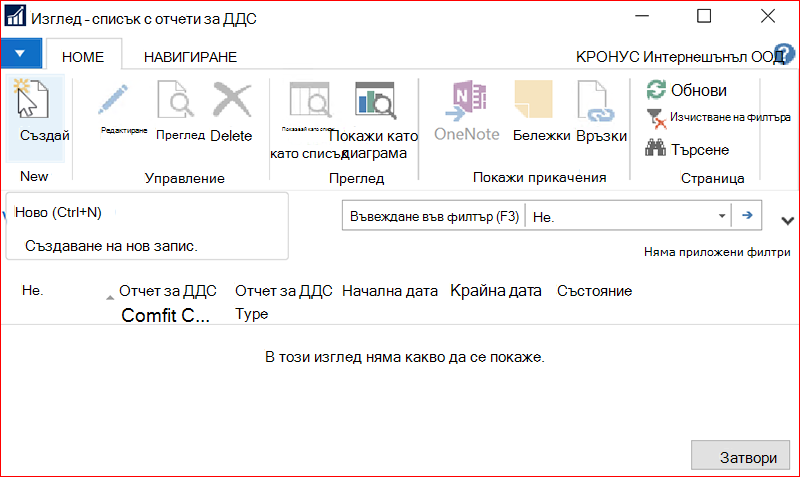Sort by Начална дата column header
The height and width of the screenshot is (477, 800).
[x=390, y=291]
